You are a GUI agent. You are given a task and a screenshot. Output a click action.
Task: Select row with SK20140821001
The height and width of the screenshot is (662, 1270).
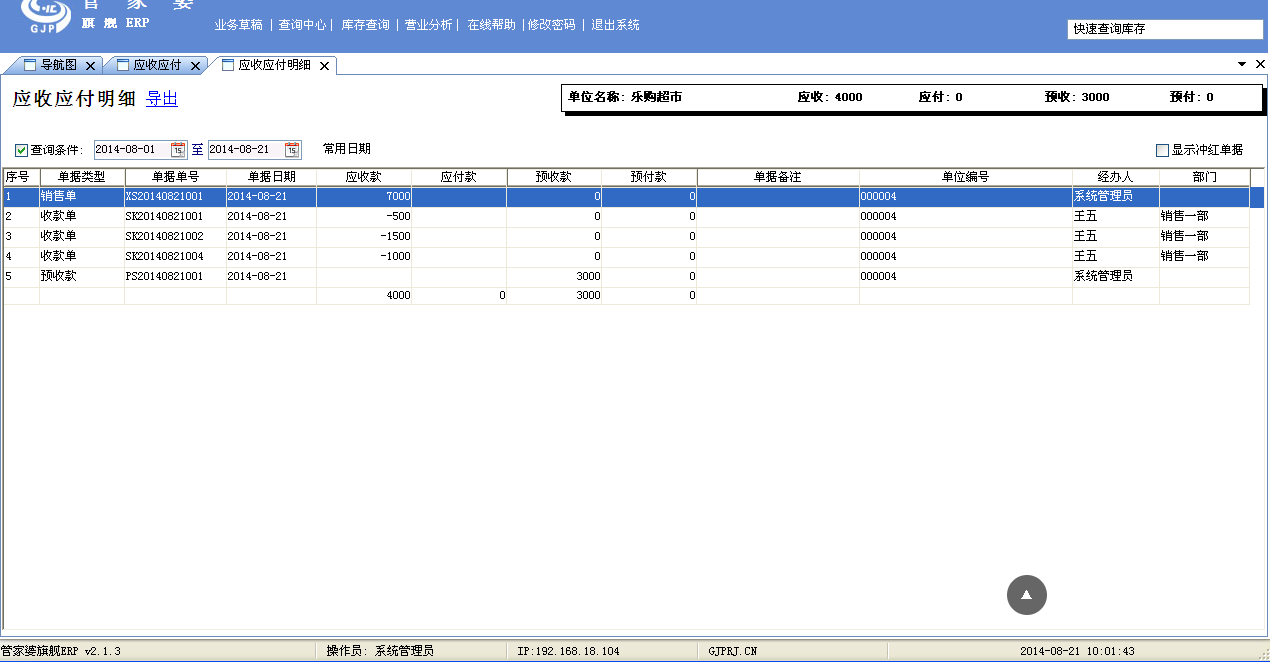pos(627,217)
